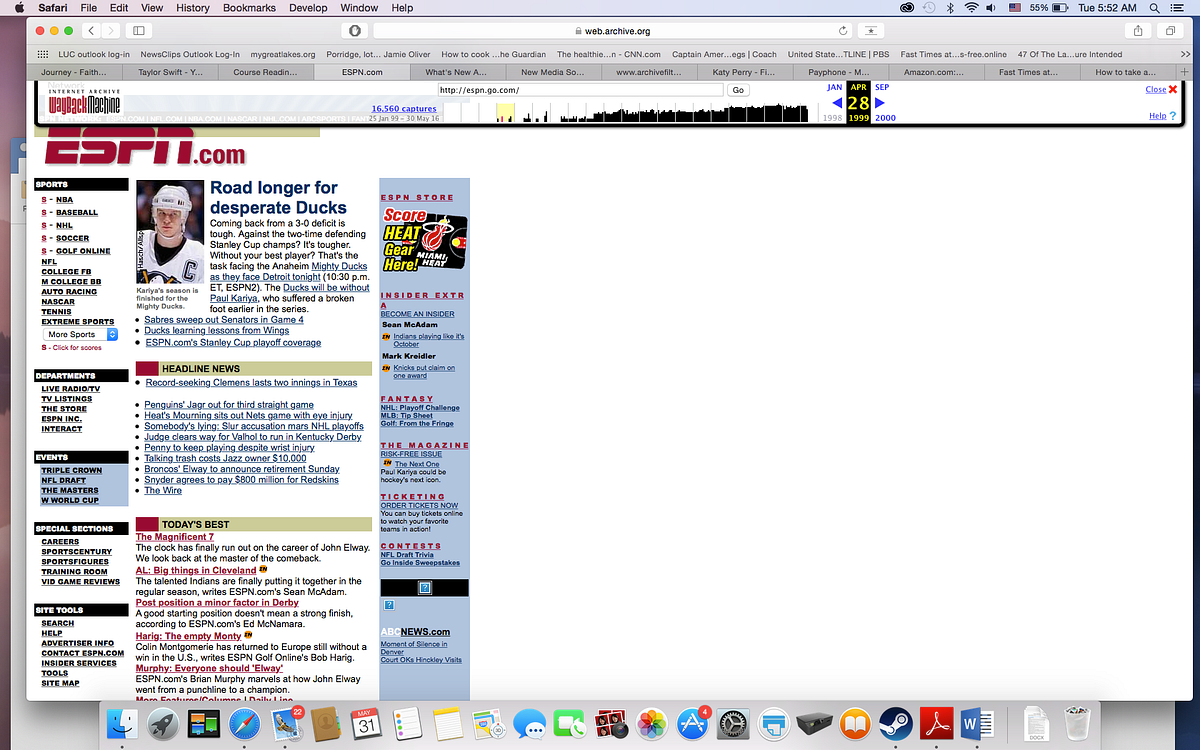Switch to the New Media So... tab

552,72
